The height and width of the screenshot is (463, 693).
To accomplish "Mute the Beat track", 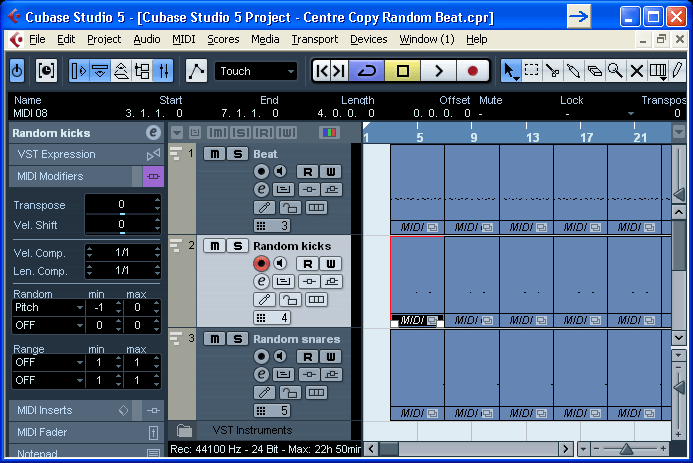I will (x=214, y=154).
